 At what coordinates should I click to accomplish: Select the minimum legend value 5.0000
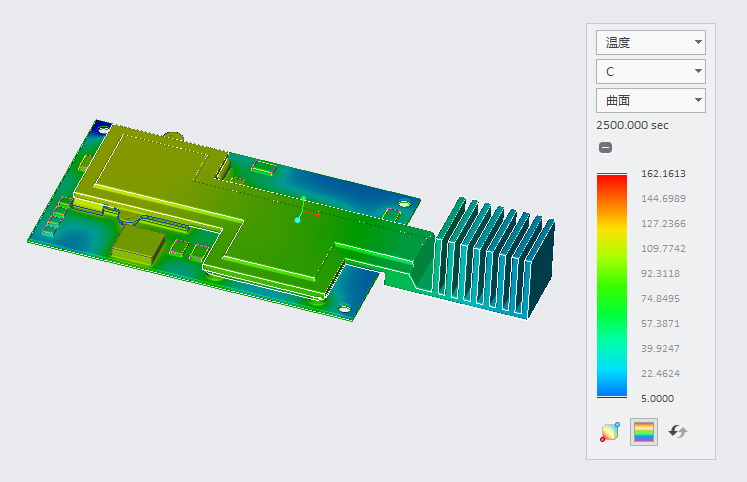pyautogui.click(x=657, y=398)
